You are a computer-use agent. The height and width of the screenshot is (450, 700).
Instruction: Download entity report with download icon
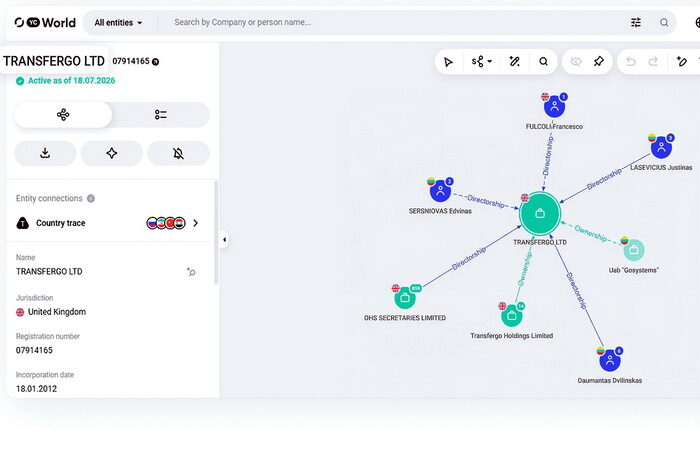coord(45,153)
